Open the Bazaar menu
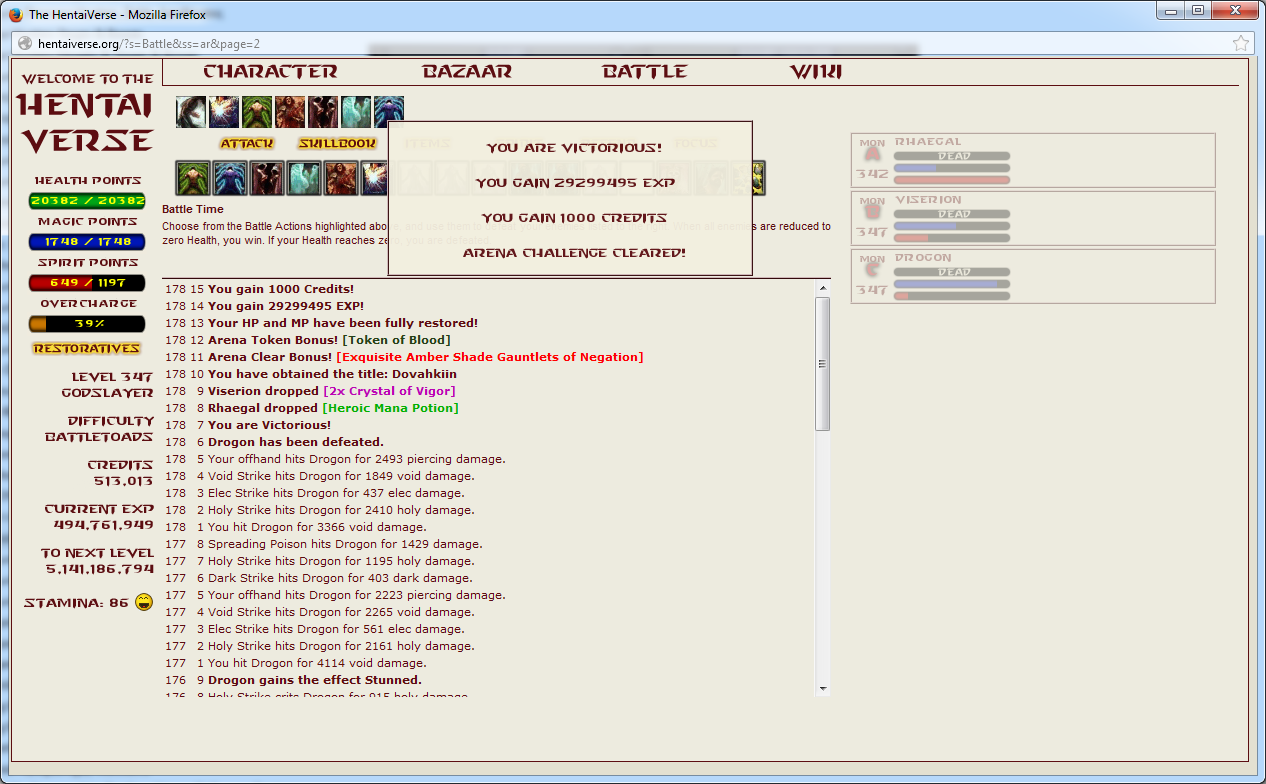This screenshot has width=1266, height=784. click(467, 72)
